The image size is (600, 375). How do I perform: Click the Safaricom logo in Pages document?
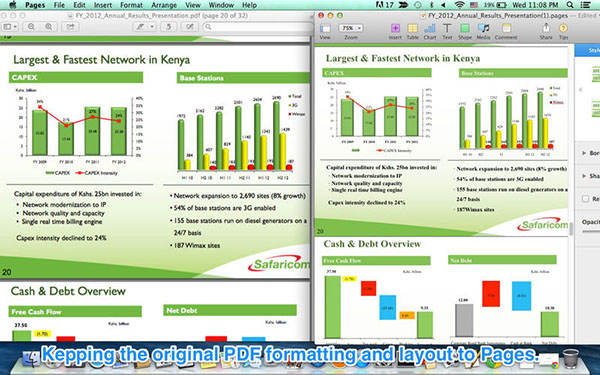(x=543, y=225)
